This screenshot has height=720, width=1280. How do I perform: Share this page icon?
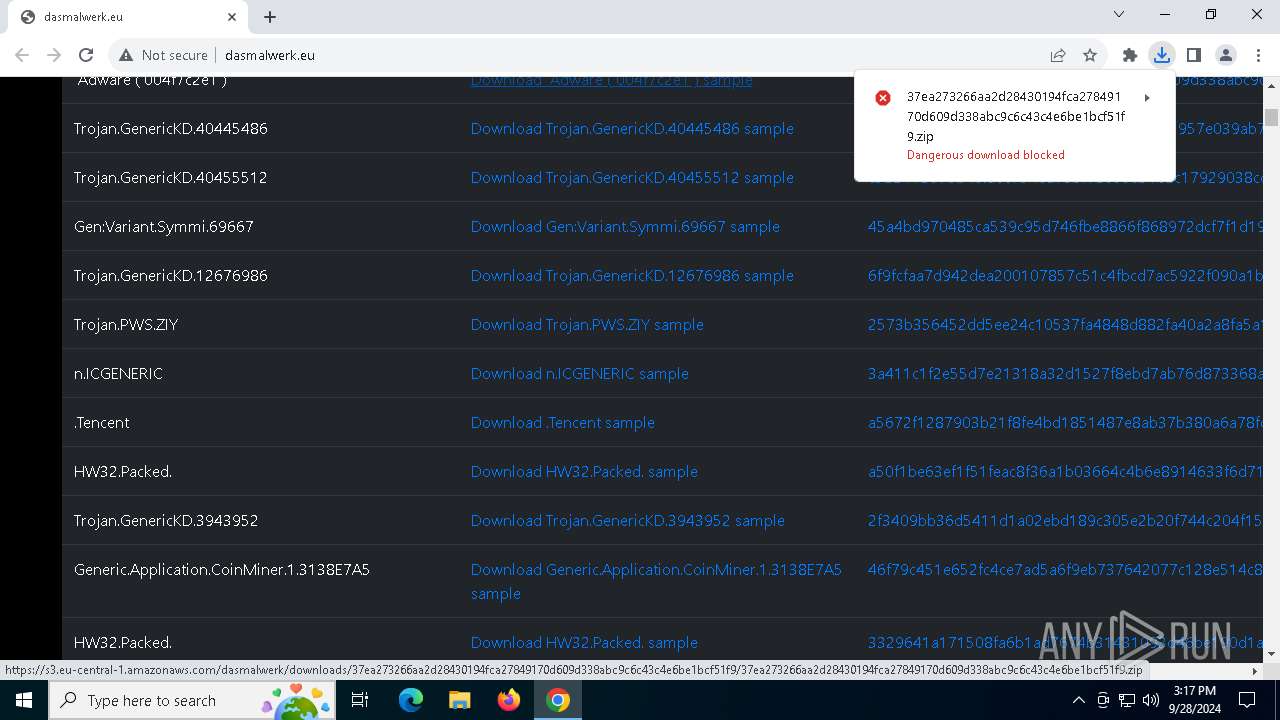coord(1058,55)
